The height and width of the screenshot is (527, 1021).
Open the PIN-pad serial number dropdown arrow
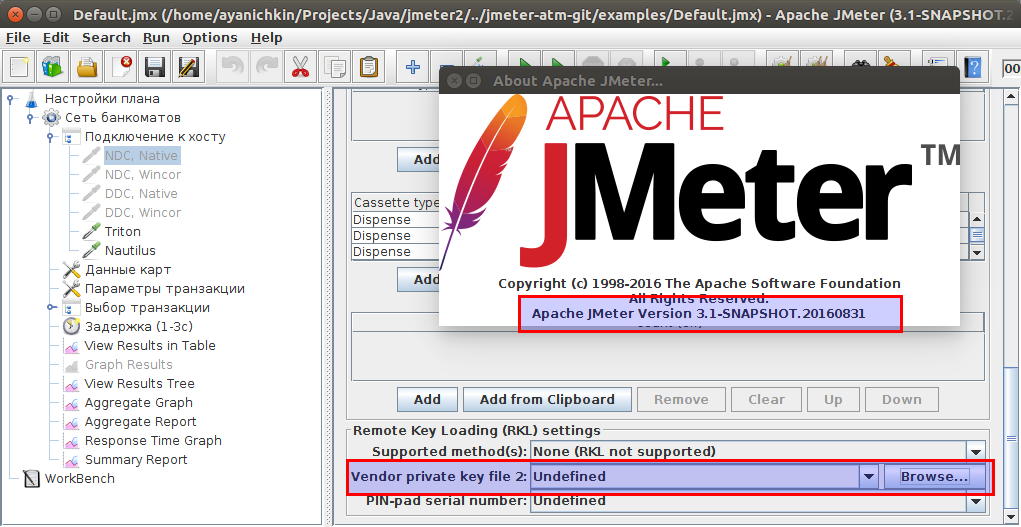[x=975, y=501]
